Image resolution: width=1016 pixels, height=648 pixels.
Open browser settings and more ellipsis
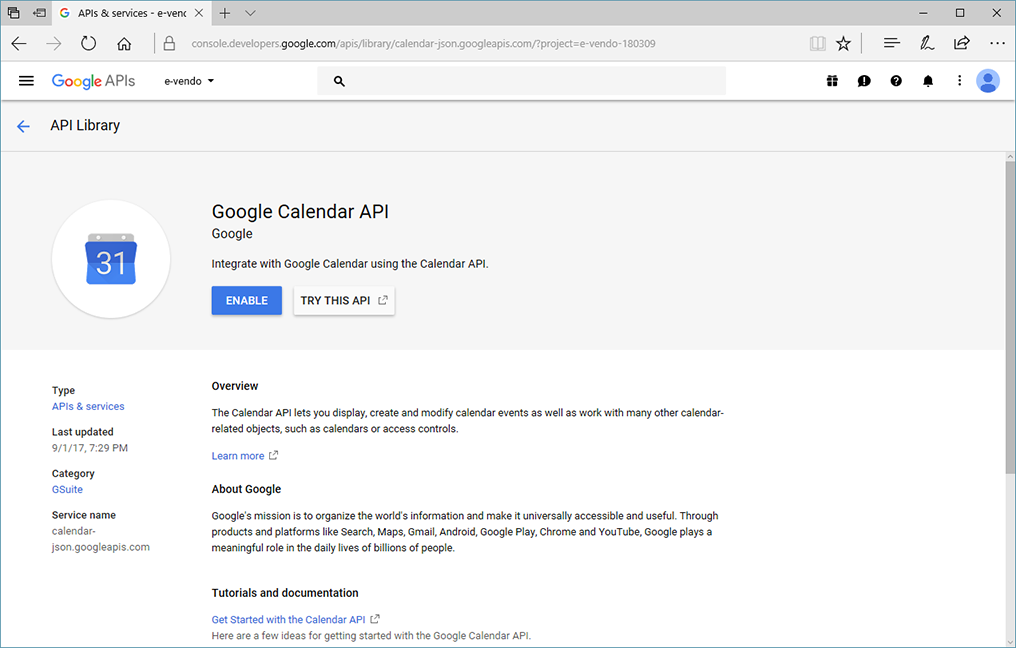point(997,43)
